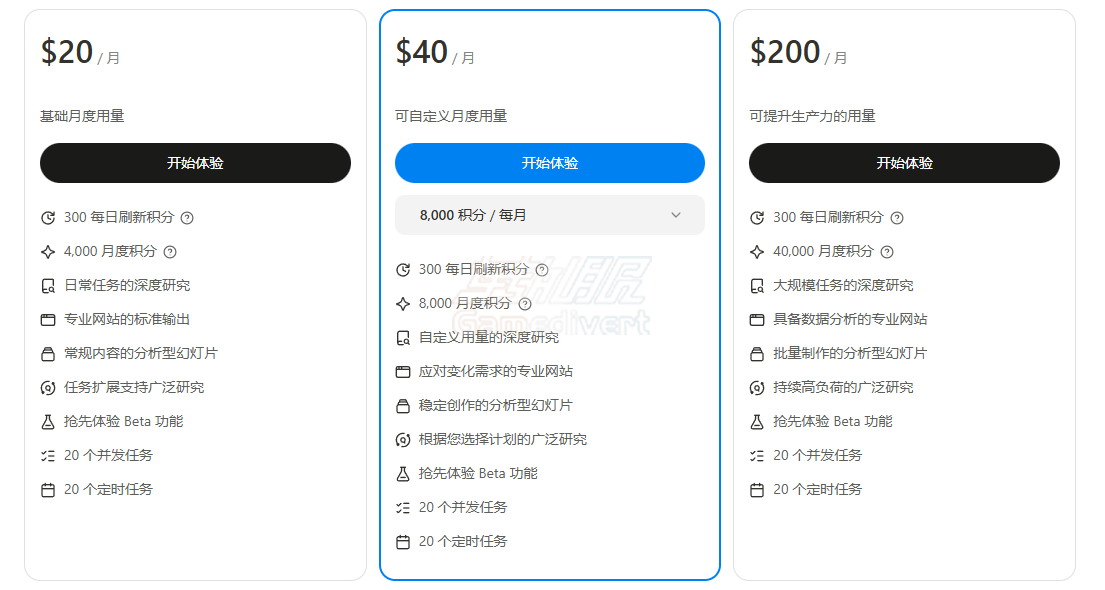This screenshot has width=1105, height=590.
Task: Click the research icon beside 日常任务的深度研究
Action: point(47,285)
